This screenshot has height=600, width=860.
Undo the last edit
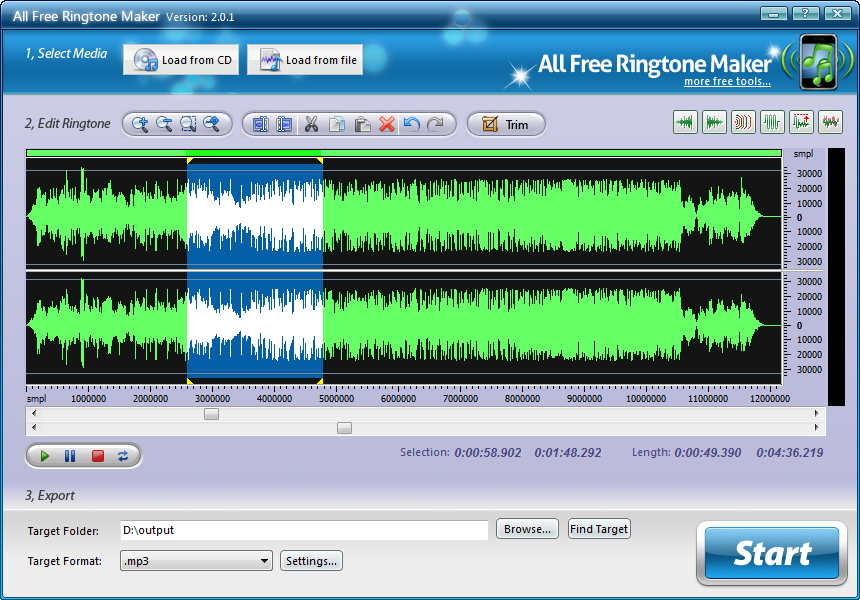(x=411, y=124)
